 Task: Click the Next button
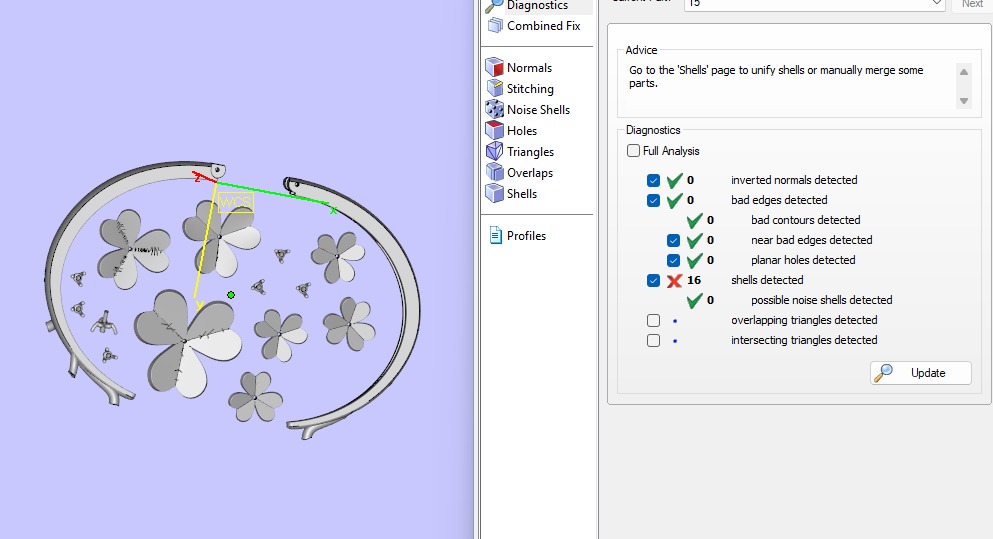coord(972,4)
